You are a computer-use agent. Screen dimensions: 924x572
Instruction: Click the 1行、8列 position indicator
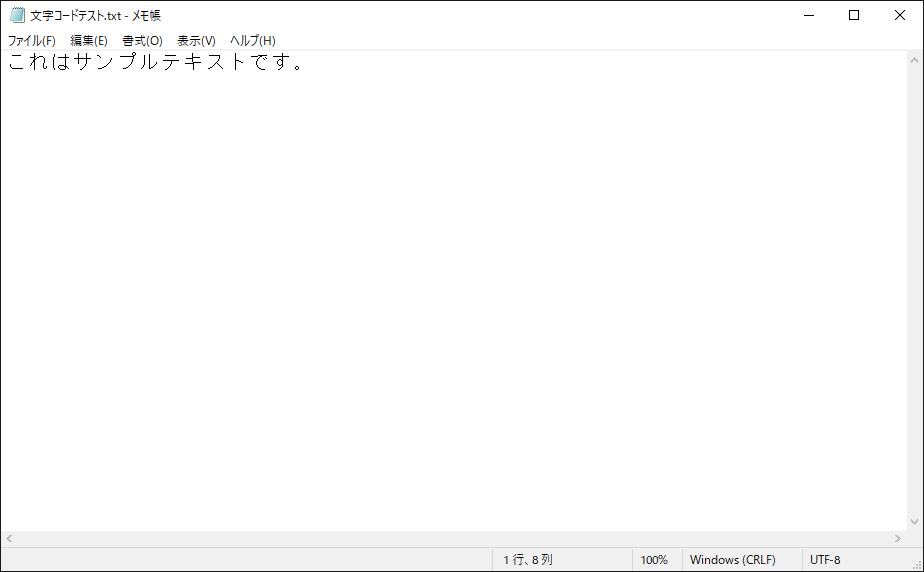pos(528,560)
